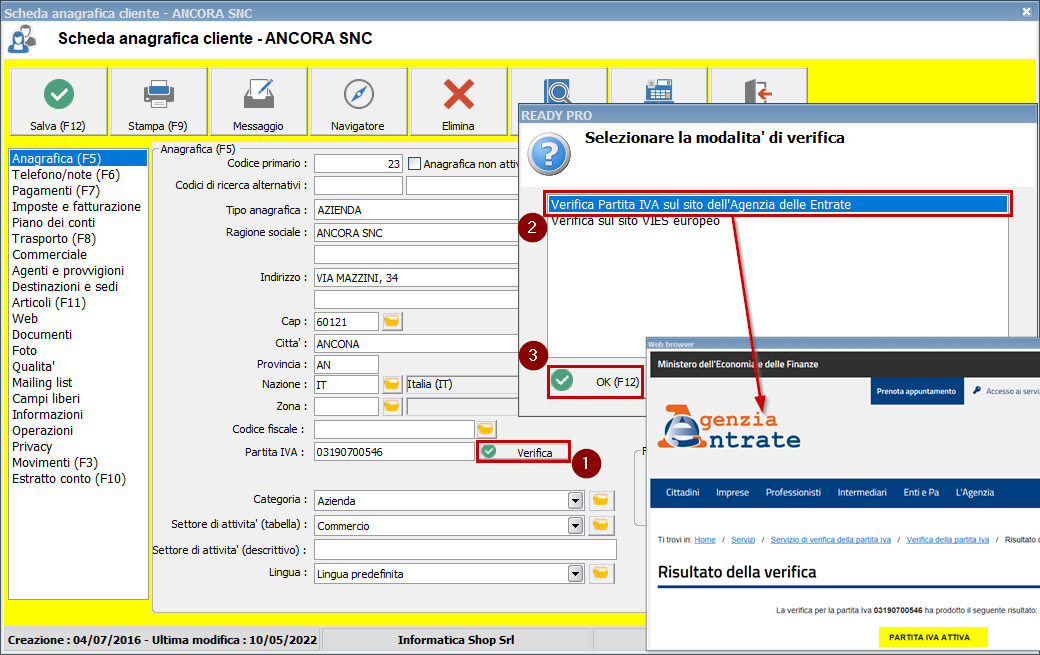Click the PARTITA IVA ATTIVA result
Image resolution: width=1040 pixels, height=655 pixels.
pyautogui.click(x=933, y=637)
